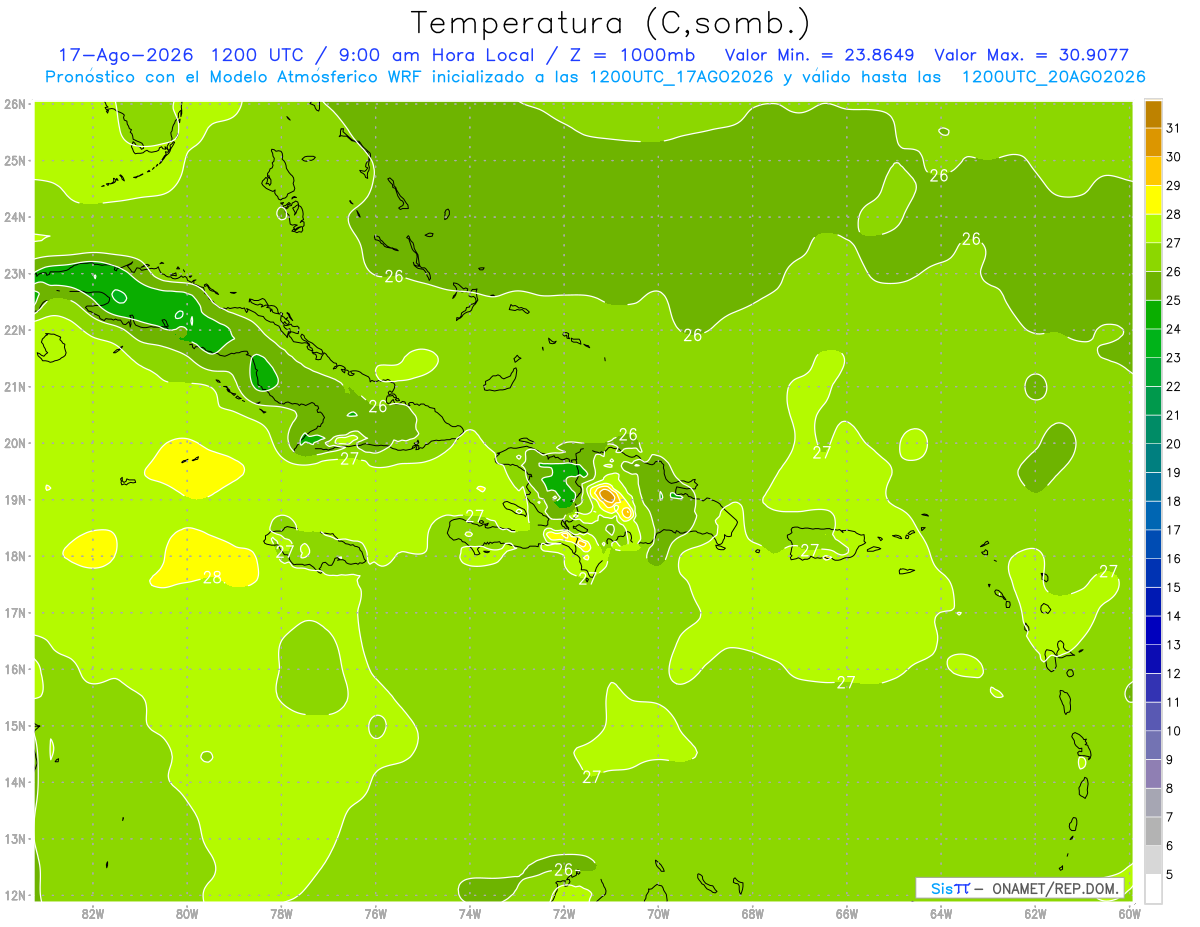This screenshot has height=927, width=1200.
Task: Click "9:00 am Hora Local" in the header
Action: pyautogui.click(x=440, y=55)
